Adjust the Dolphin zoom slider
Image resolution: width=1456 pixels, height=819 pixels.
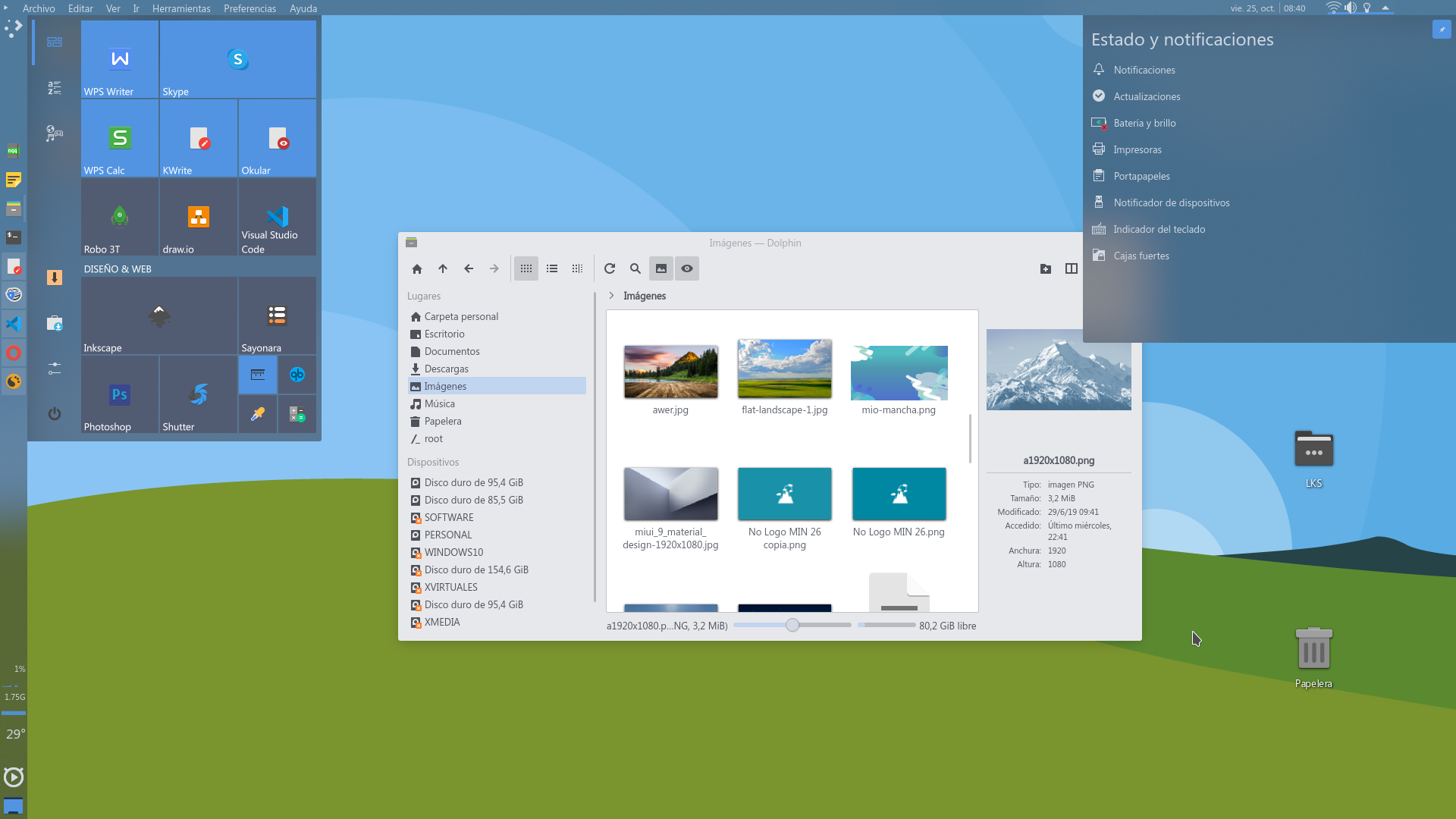(792, 626)
